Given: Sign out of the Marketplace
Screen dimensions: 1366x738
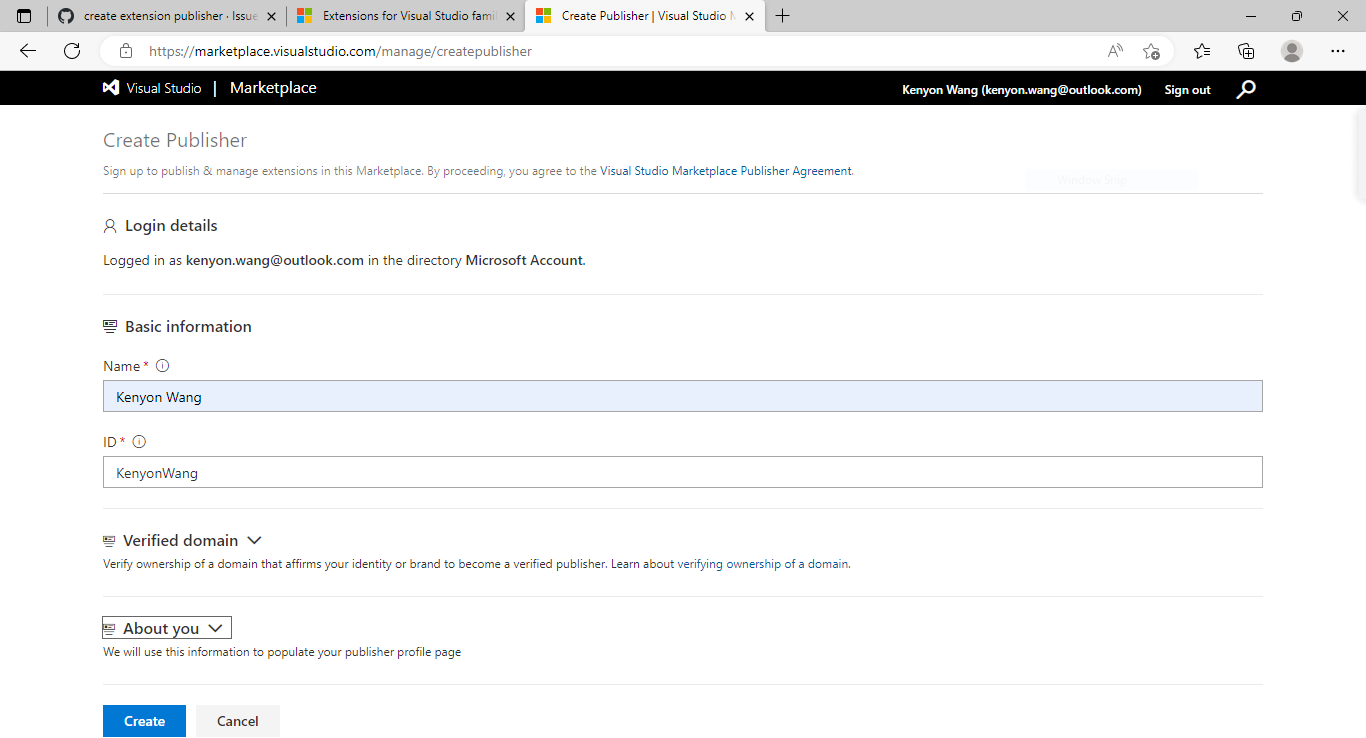Looking at the screenshot, I should (1187, 89).
